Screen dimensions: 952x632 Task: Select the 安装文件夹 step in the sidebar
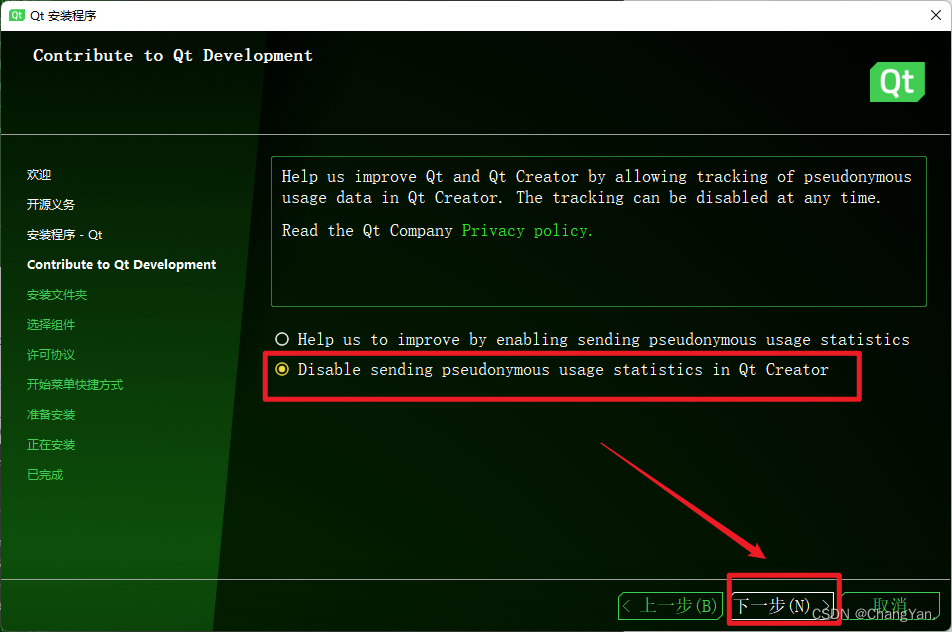[57, 295]
